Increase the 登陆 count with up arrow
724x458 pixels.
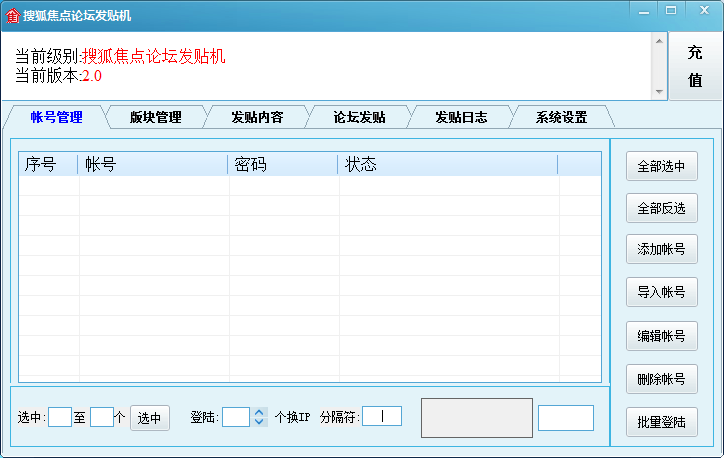pos(259,412)
